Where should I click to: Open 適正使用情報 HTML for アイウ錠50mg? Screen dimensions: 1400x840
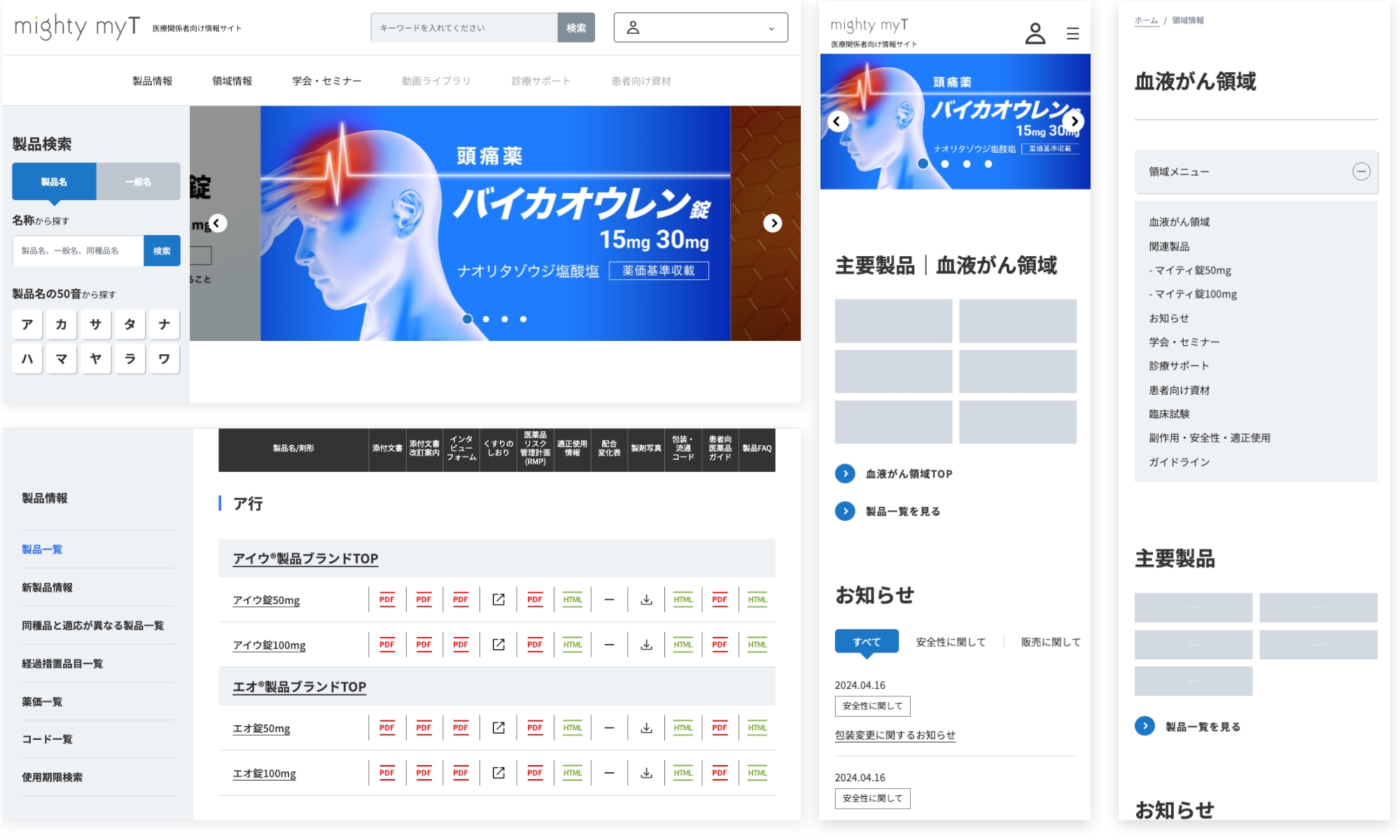573,599
